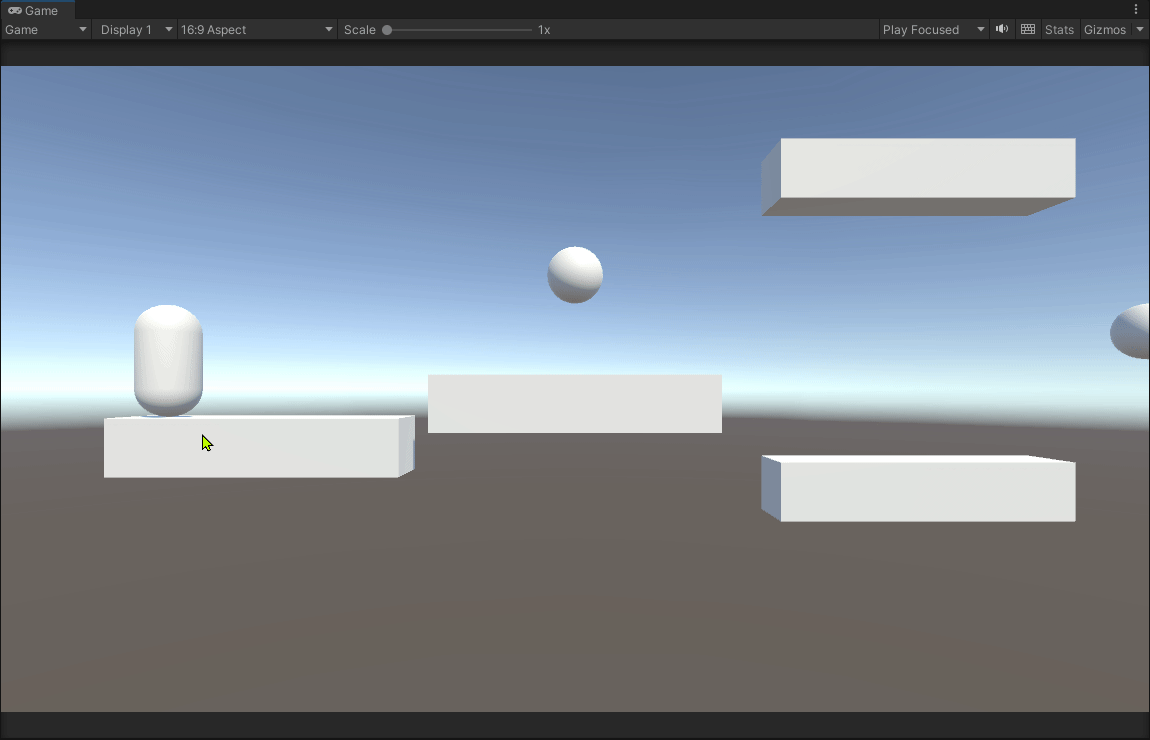Viewport: 1150px width, 740px height.
Task: Click the floating sphere above the center platform
Action: coord(575,274)
